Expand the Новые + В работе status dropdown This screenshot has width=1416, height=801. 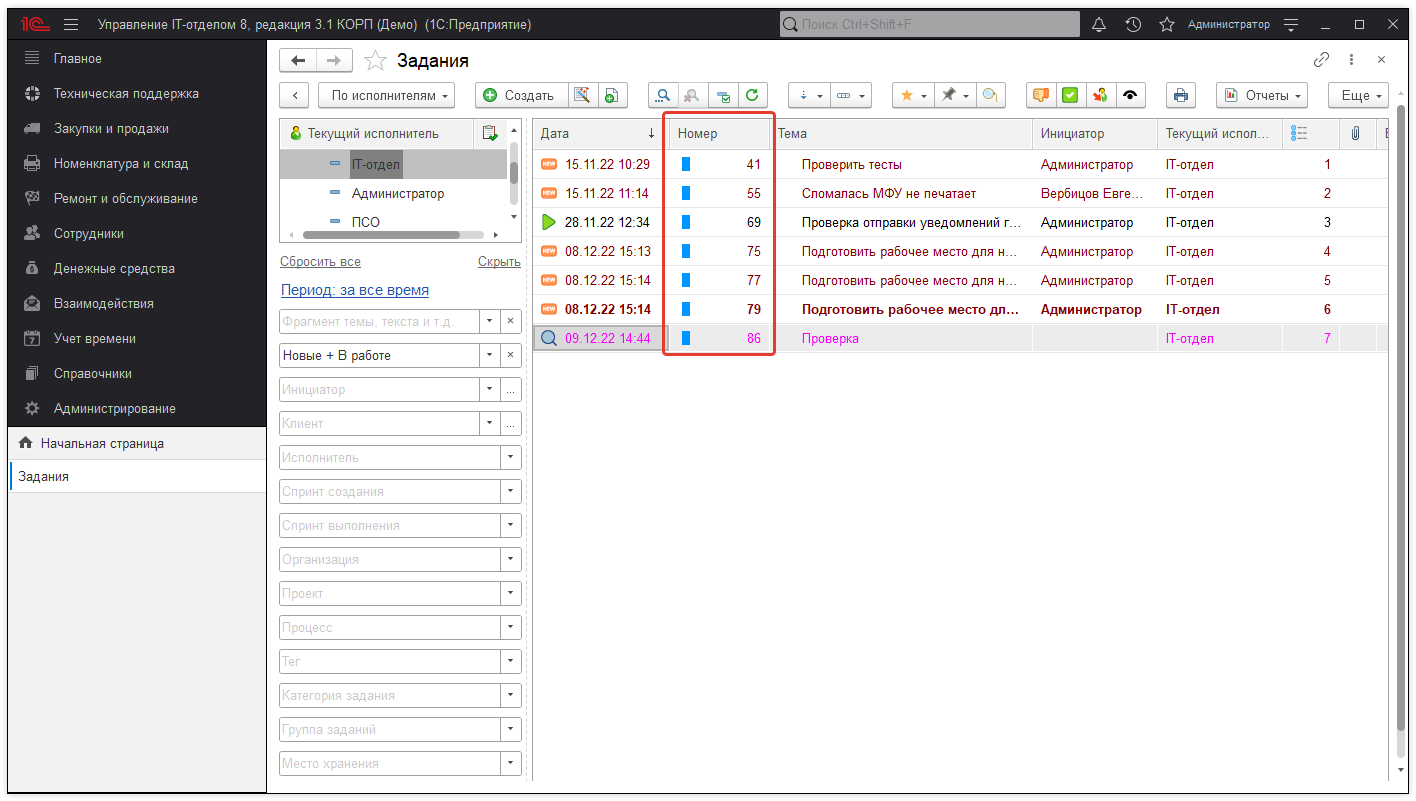click(x=490, y=356)
